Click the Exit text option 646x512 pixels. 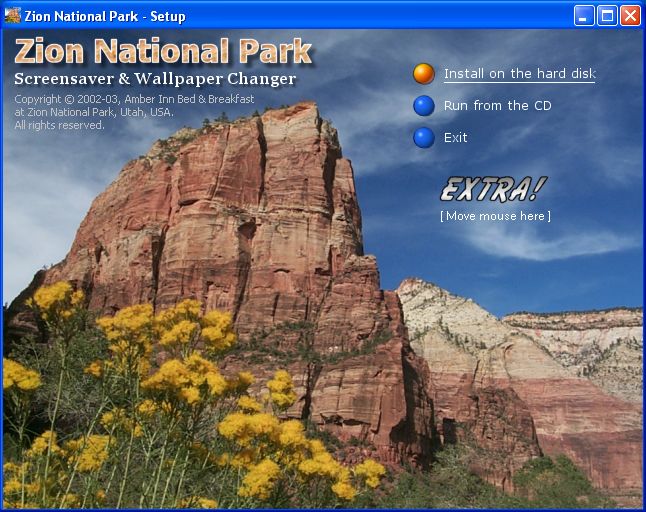click(455, 138)
